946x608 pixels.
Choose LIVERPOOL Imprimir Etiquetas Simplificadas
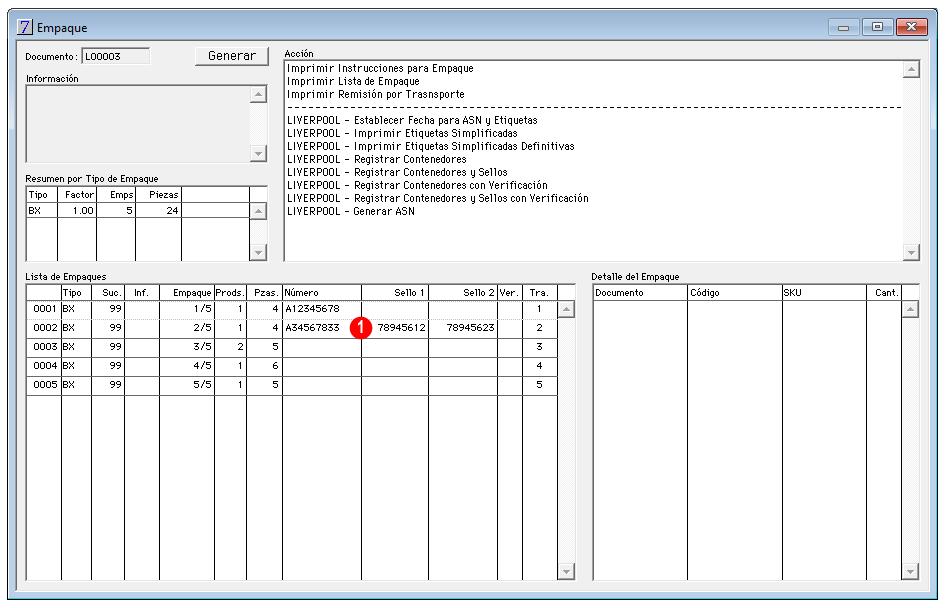(402, 133)
